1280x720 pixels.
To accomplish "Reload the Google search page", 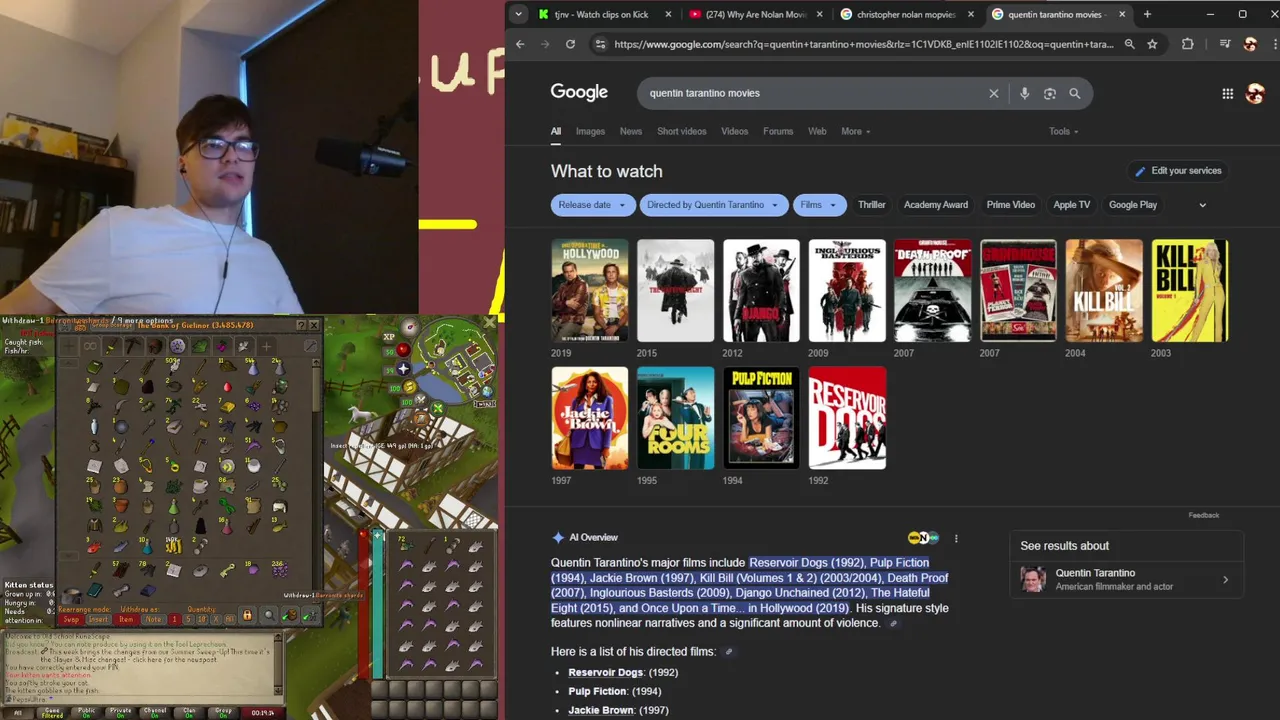I will tap(570, 44).
